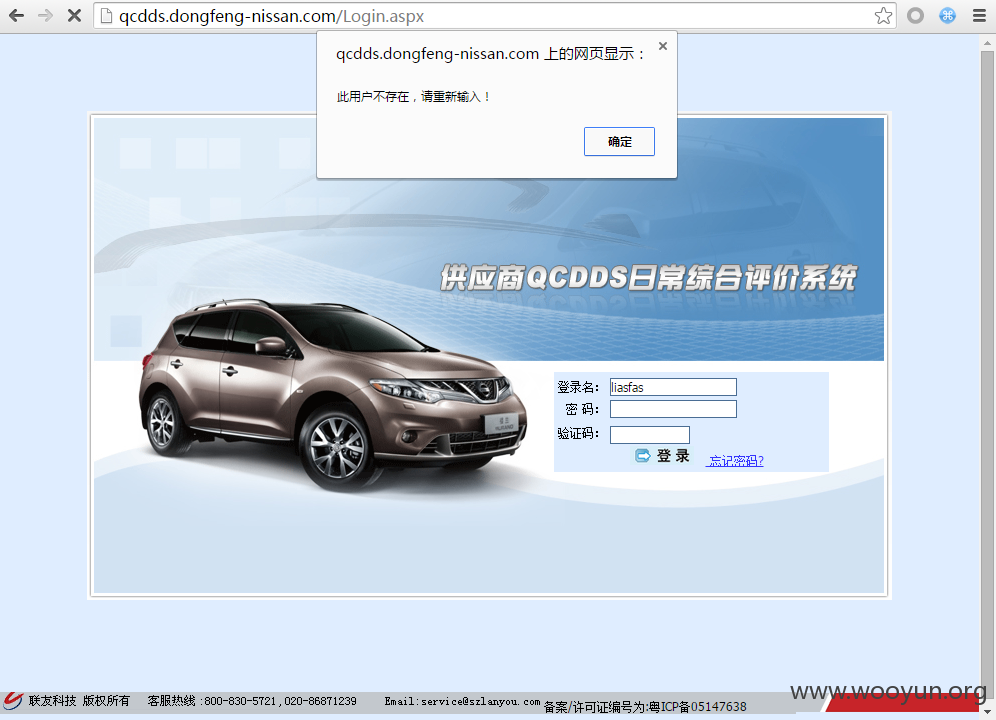Screen dimensions: 996x720
Task: Click the scrollbar up arrow
Action: point(987,44)
